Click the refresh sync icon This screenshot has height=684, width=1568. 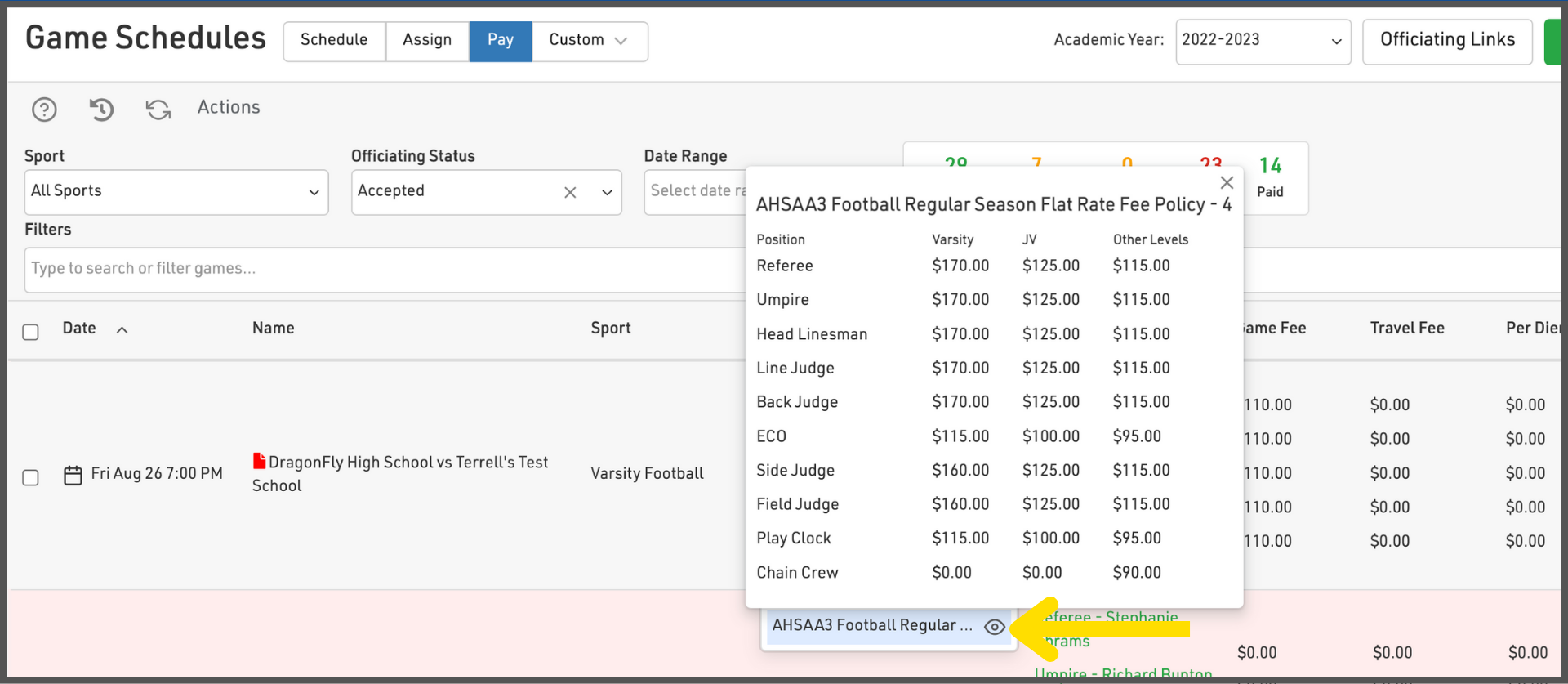158,109
